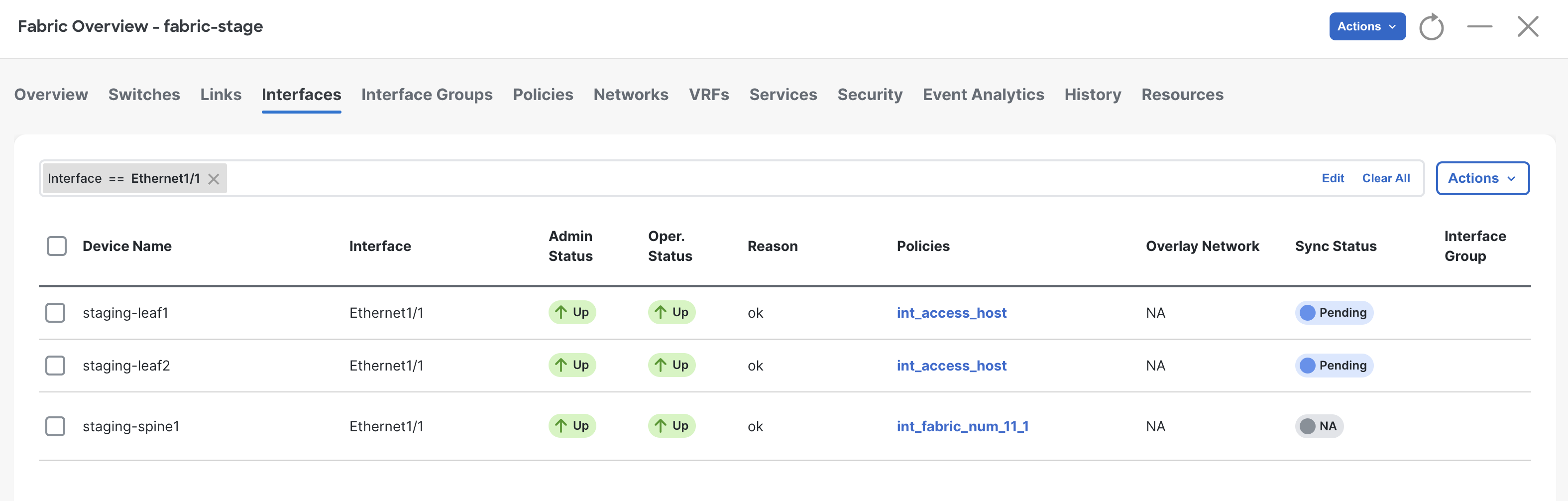Viewport: 1568px width, 501px height.
Task: Click the Admin Status column header
Action: click(570, 246)
